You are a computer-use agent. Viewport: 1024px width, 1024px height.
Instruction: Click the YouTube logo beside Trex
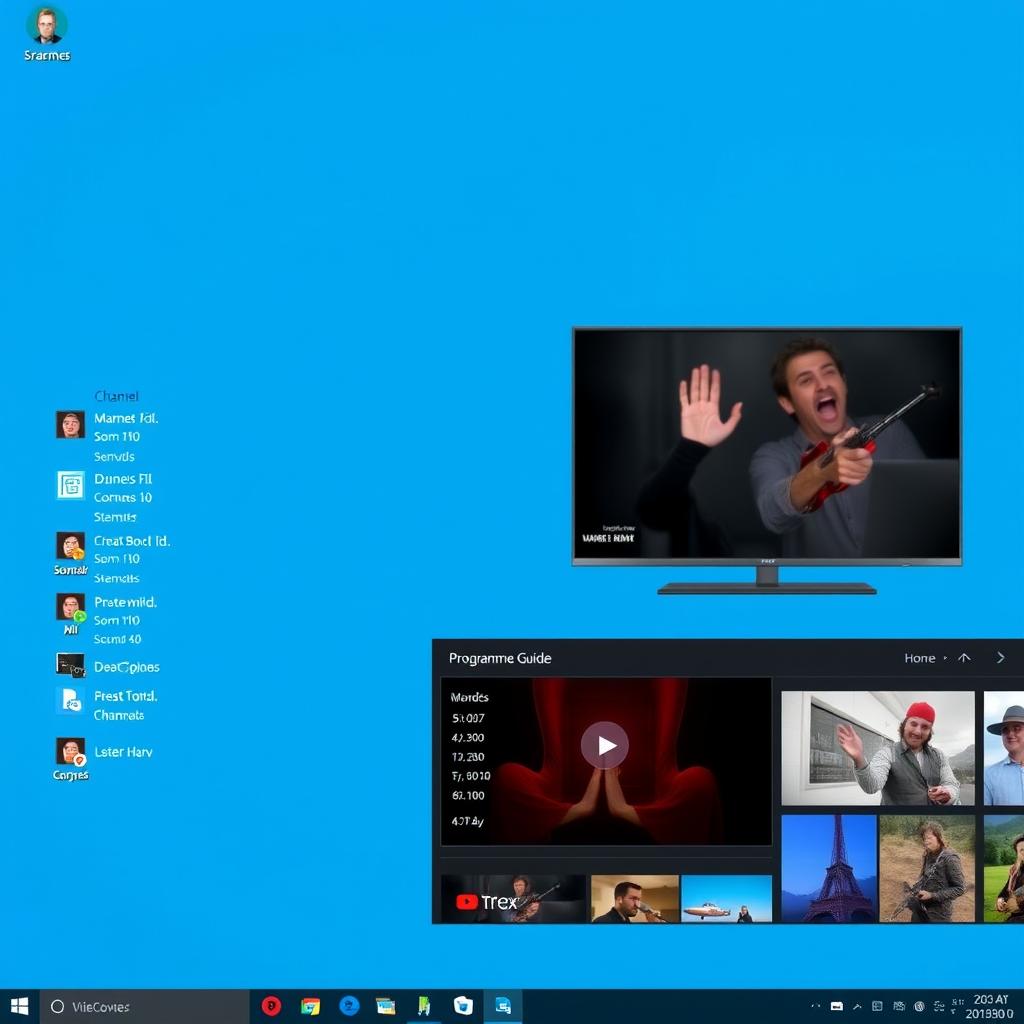point(466,900)
